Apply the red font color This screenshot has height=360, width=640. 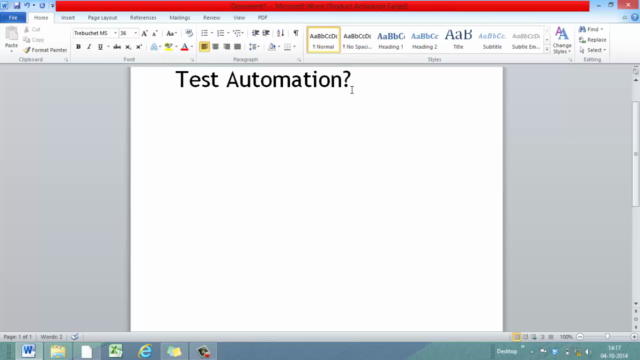point(184,47)
